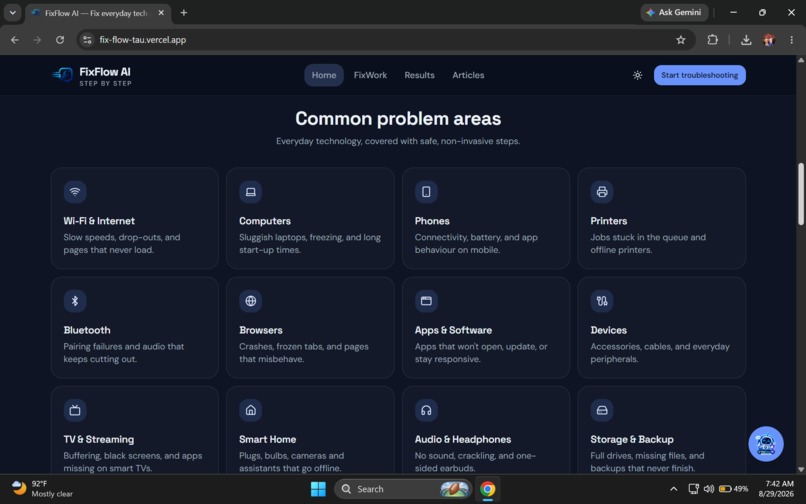806x504 pixels.
Task: Click the Storage & Backup drive icon
Action: pyautogui.click(x=602, y=410)
